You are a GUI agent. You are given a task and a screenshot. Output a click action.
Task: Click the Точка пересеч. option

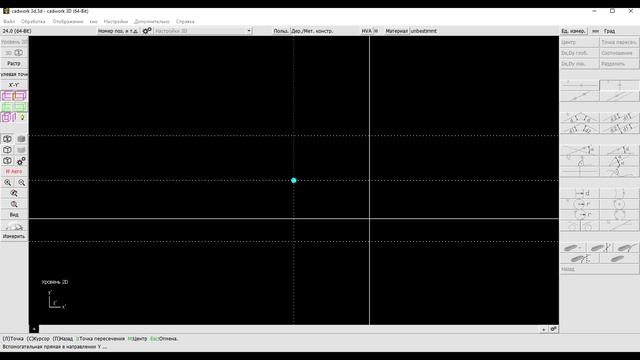point(619,42)
